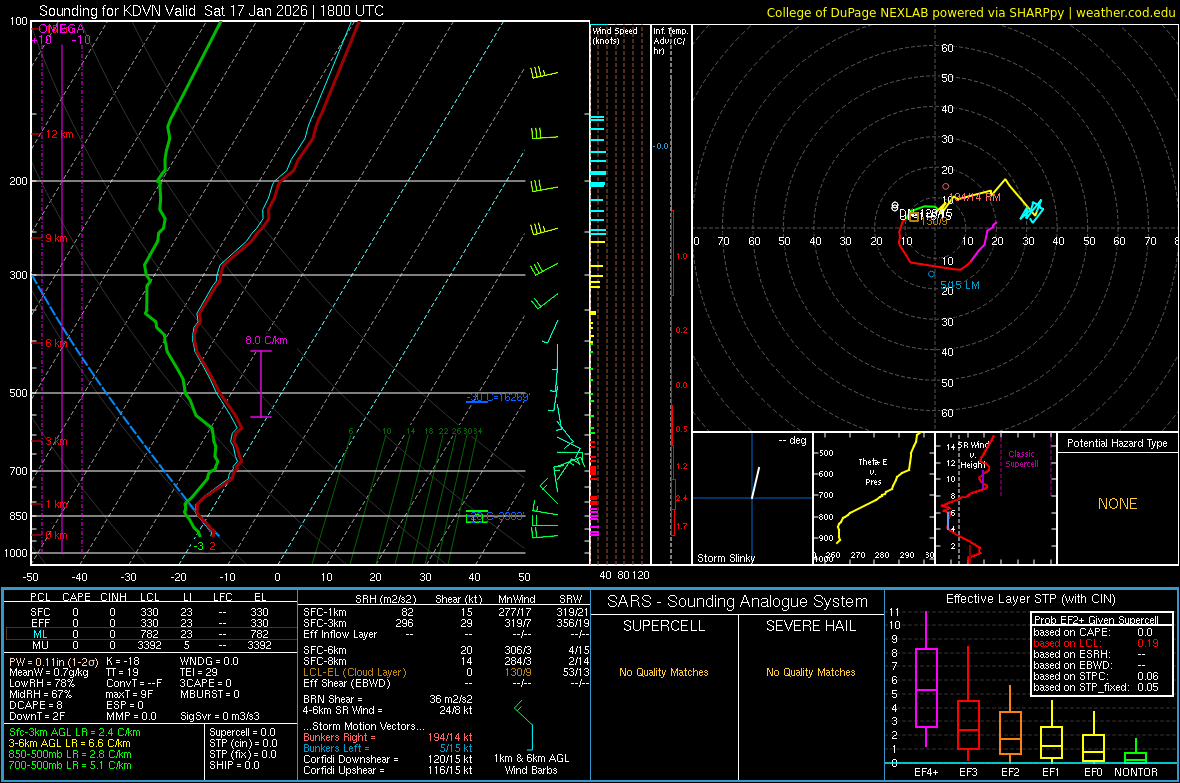
Task: Click the MeanW = 0.7g/kg value
Action: [x=48, y=672]
